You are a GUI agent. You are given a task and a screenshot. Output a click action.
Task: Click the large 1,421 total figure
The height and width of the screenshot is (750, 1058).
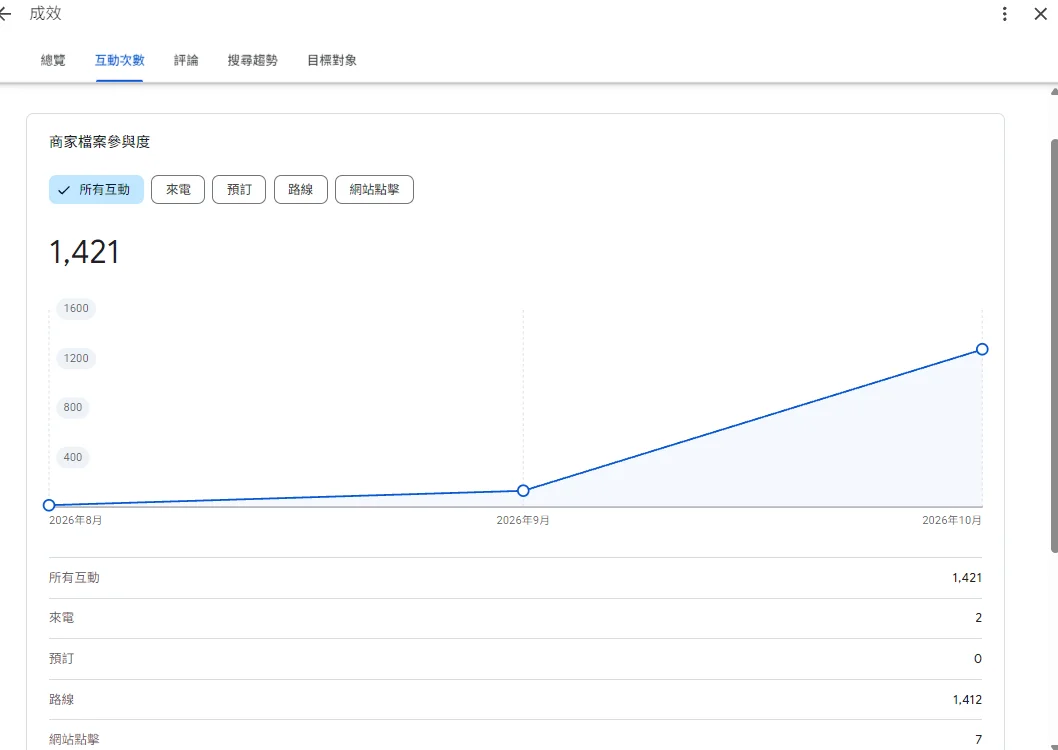tap(84, 252)
